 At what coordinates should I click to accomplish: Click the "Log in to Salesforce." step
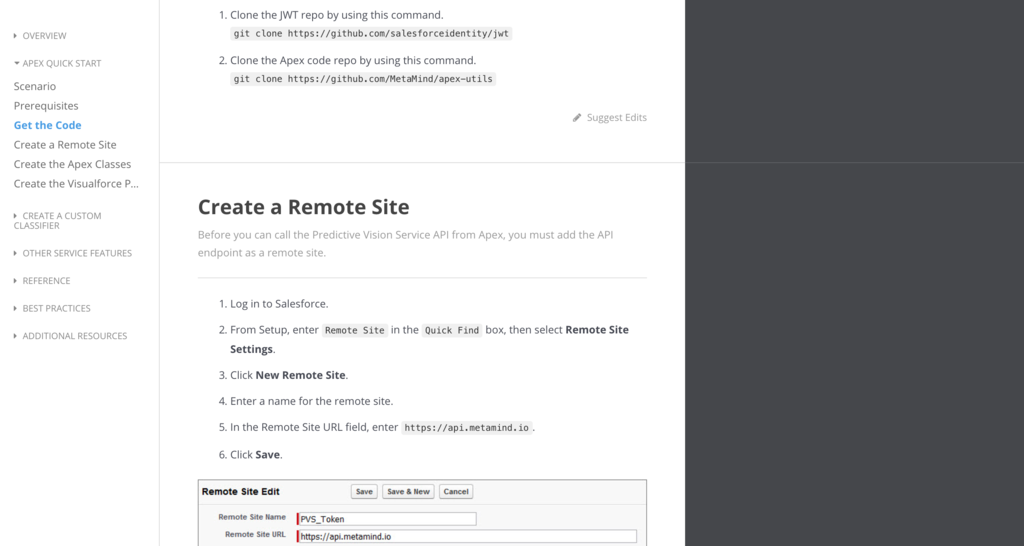(279, 304)
